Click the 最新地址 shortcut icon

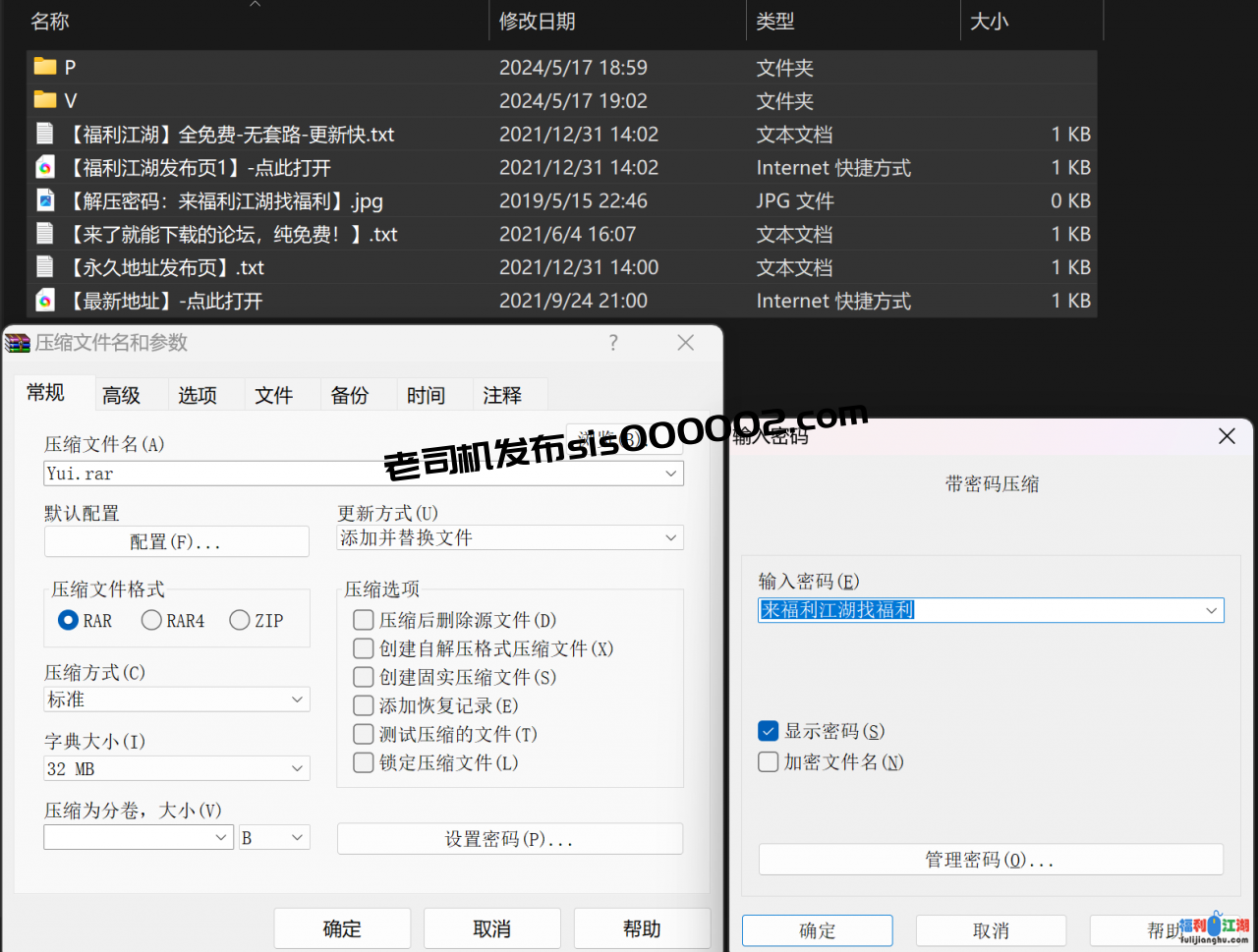45,301
